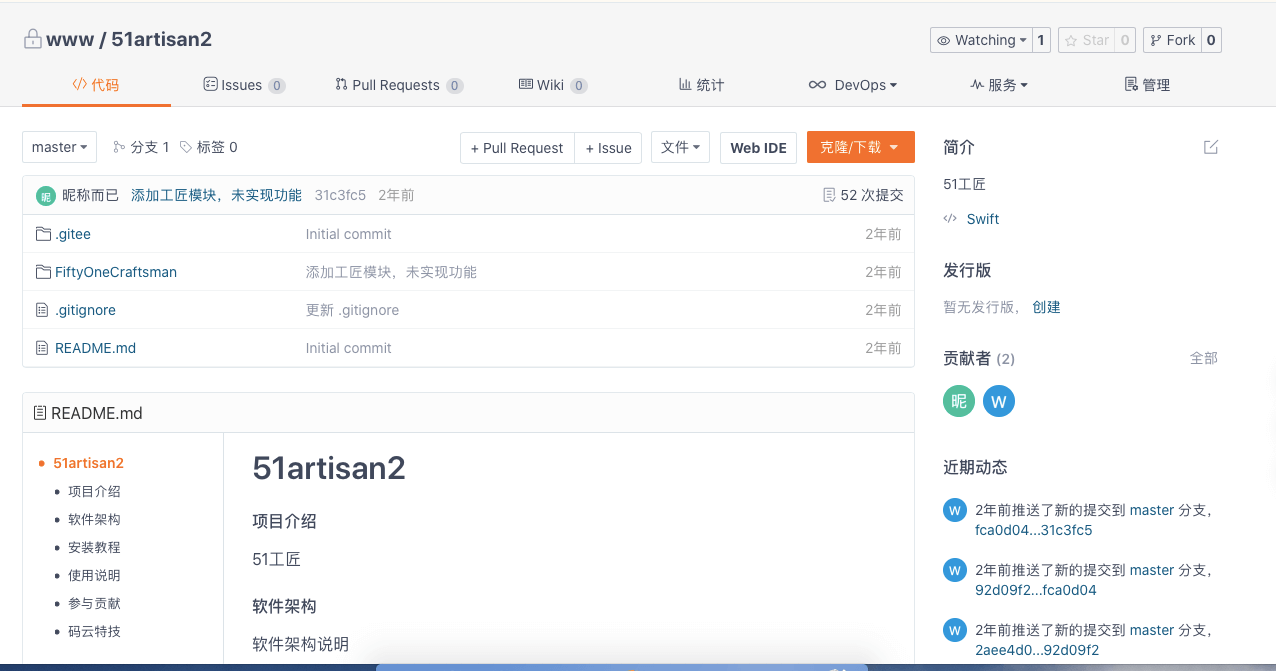Click the 52 次提交 commits history icon
The width and height of the screenshot is (1276, 671).
tap(829, 195)
